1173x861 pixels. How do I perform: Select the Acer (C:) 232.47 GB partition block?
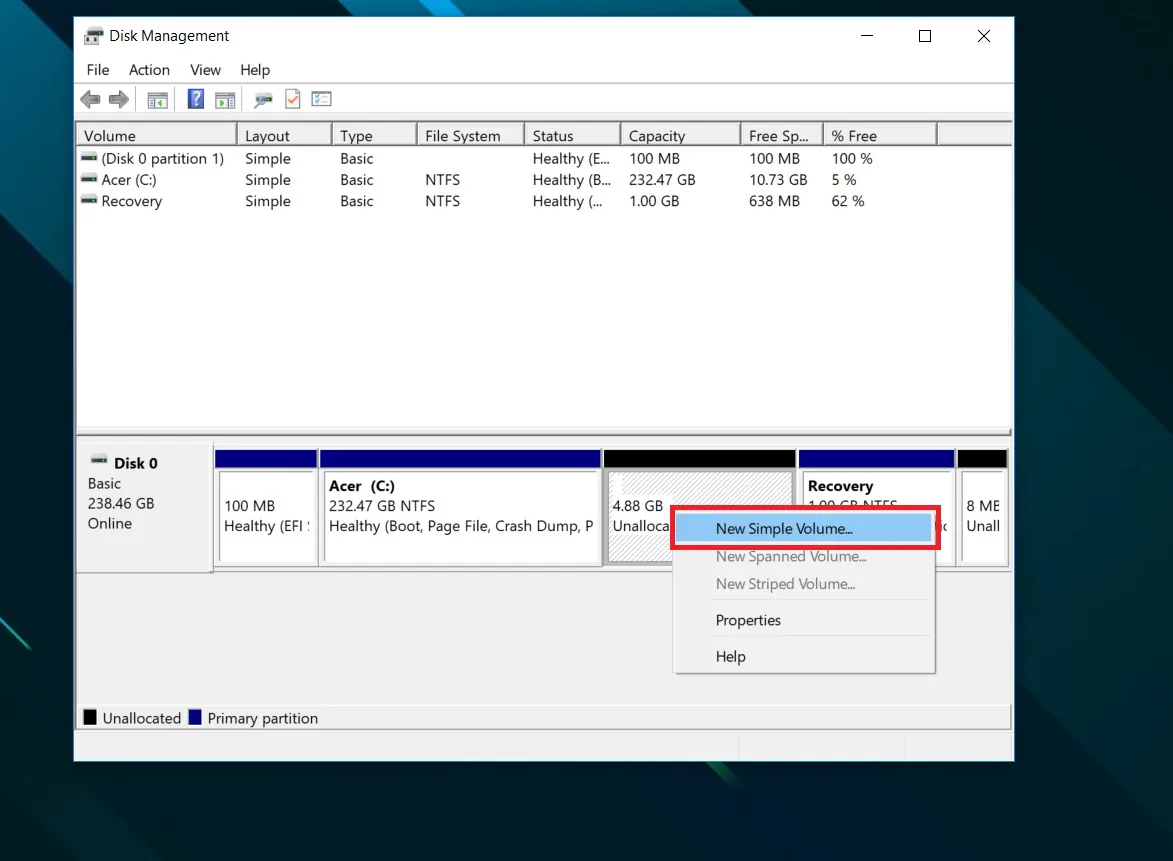coord(460,506)
